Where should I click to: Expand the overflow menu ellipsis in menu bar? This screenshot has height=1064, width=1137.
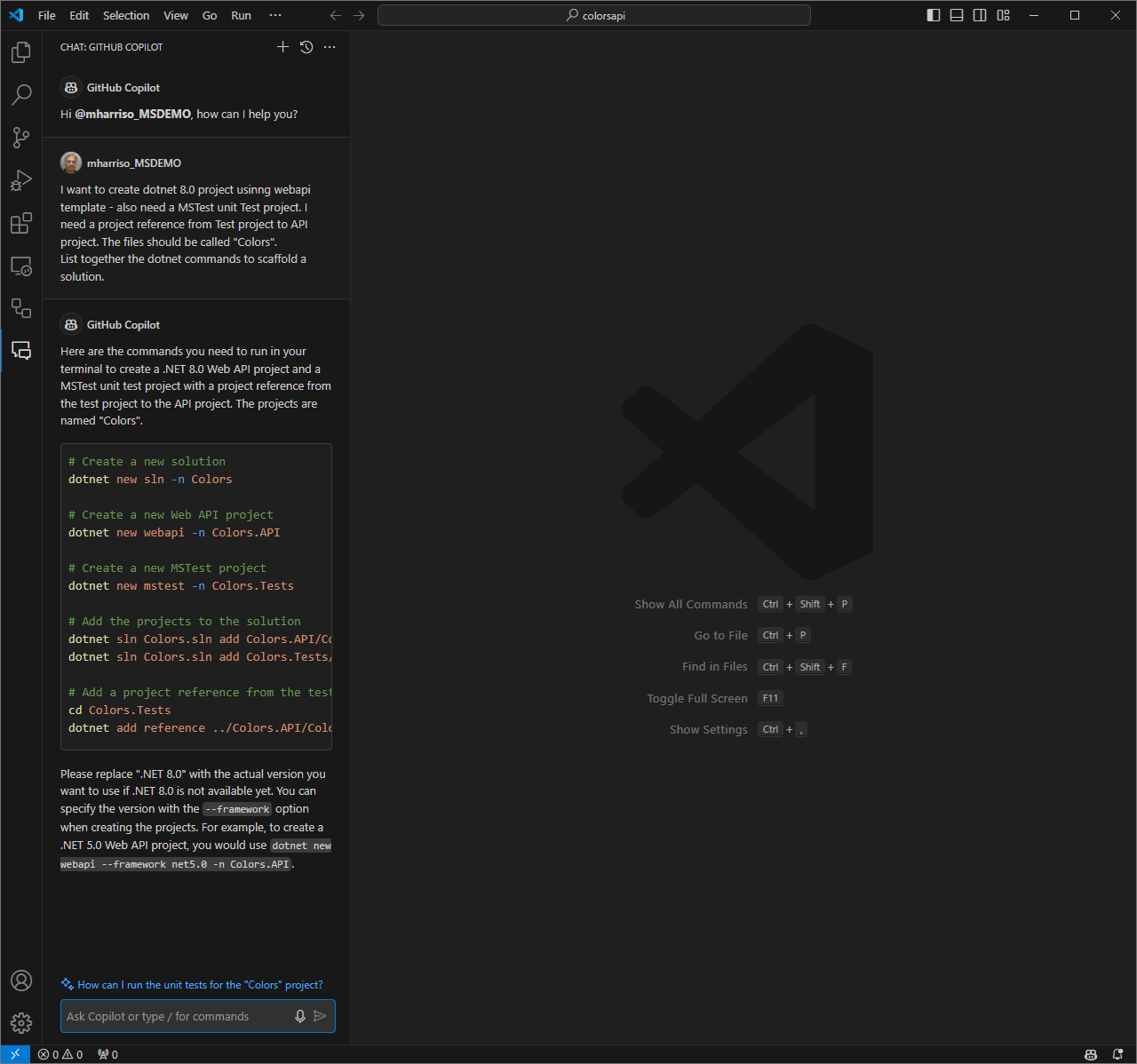(275, 15)
